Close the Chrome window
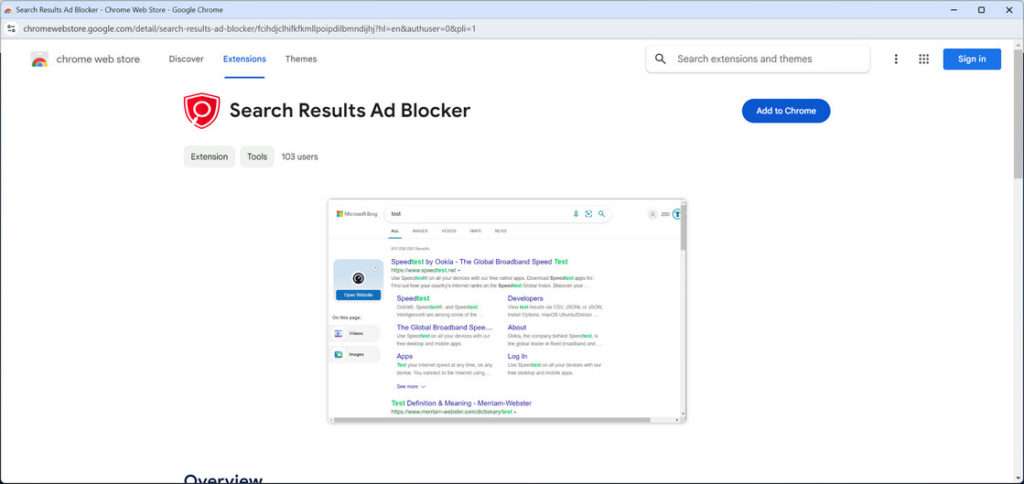Image resolution: width=1024 pixels, height=484 pixels. click(x=1009, y=10)
